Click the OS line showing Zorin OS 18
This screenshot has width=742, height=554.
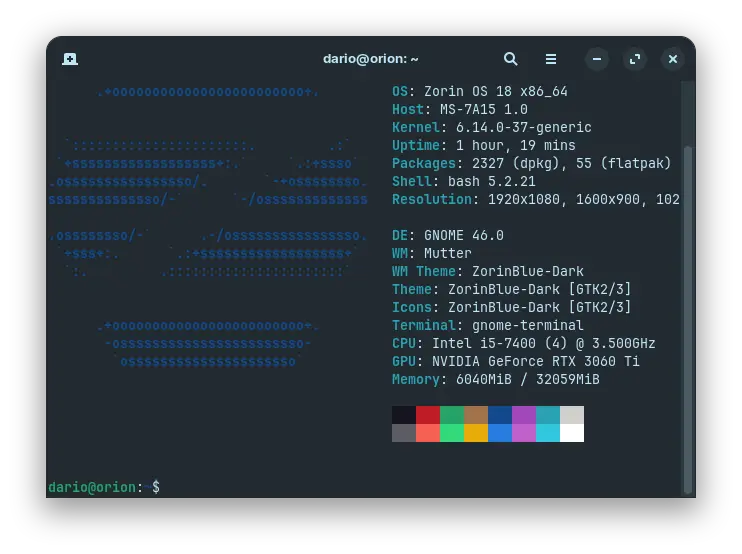coord(479,91)
